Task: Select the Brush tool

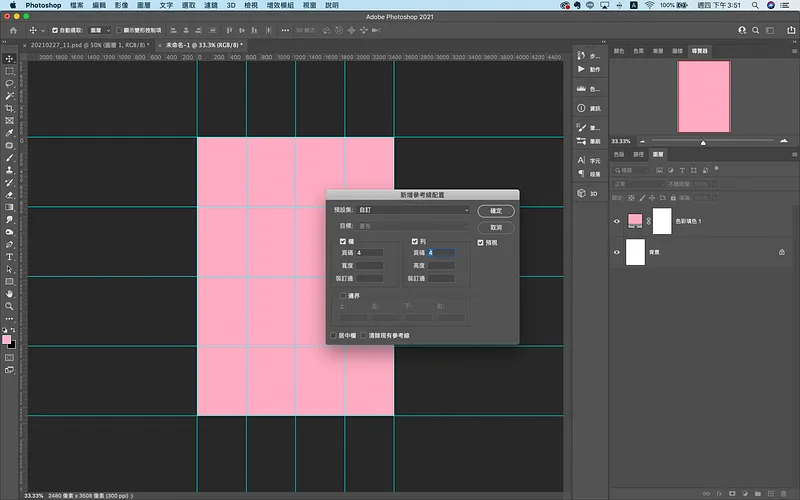Action: (x=9, y=158)
